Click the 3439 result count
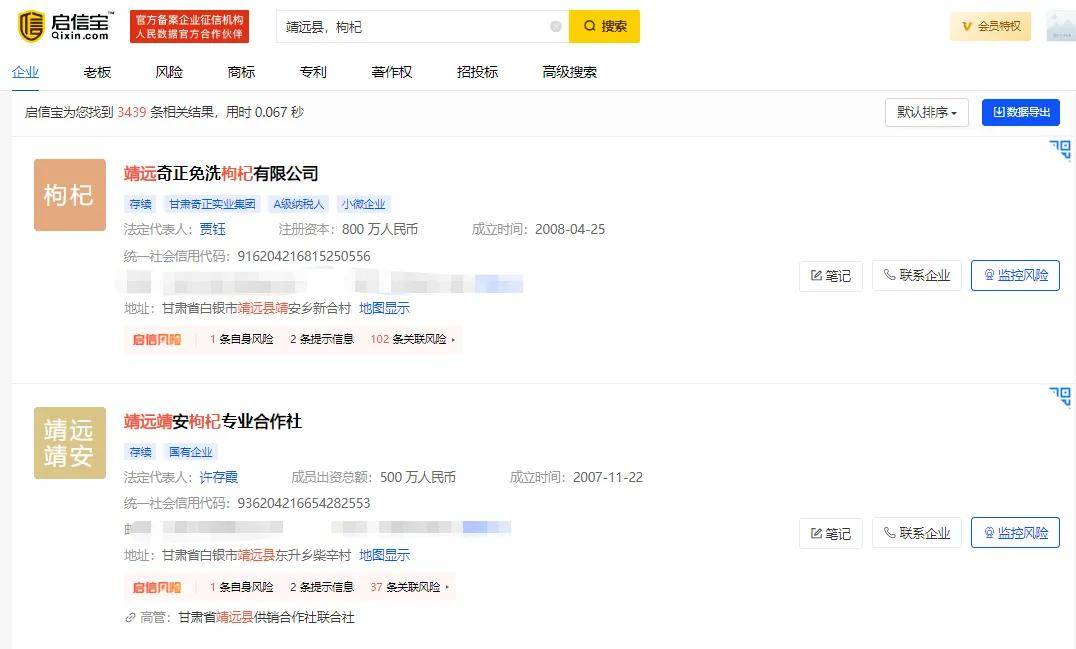 click(x=132, y=112)
